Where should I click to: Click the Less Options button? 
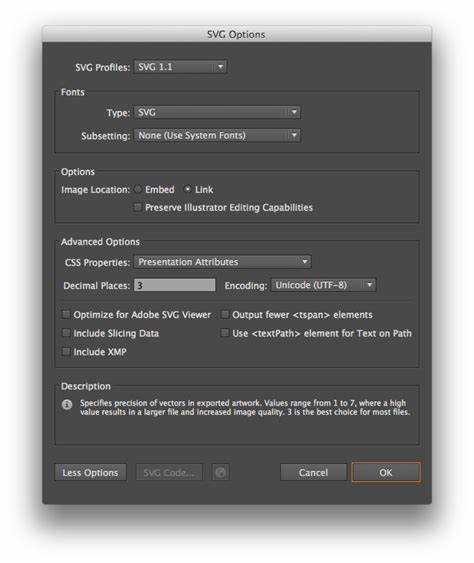(90, 473)
